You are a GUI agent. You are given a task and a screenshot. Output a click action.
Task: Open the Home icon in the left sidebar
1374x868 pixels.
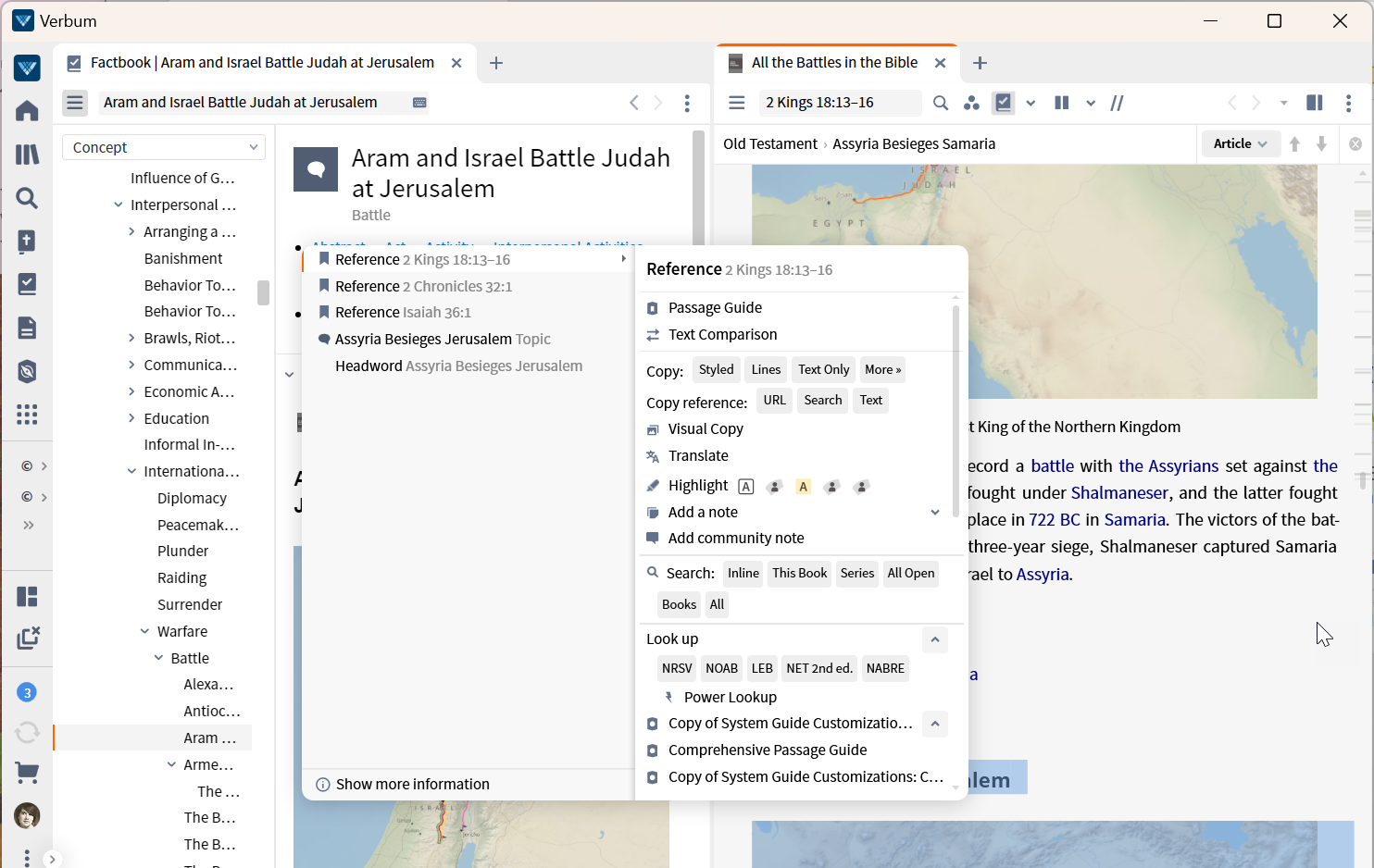pos(27,111)
